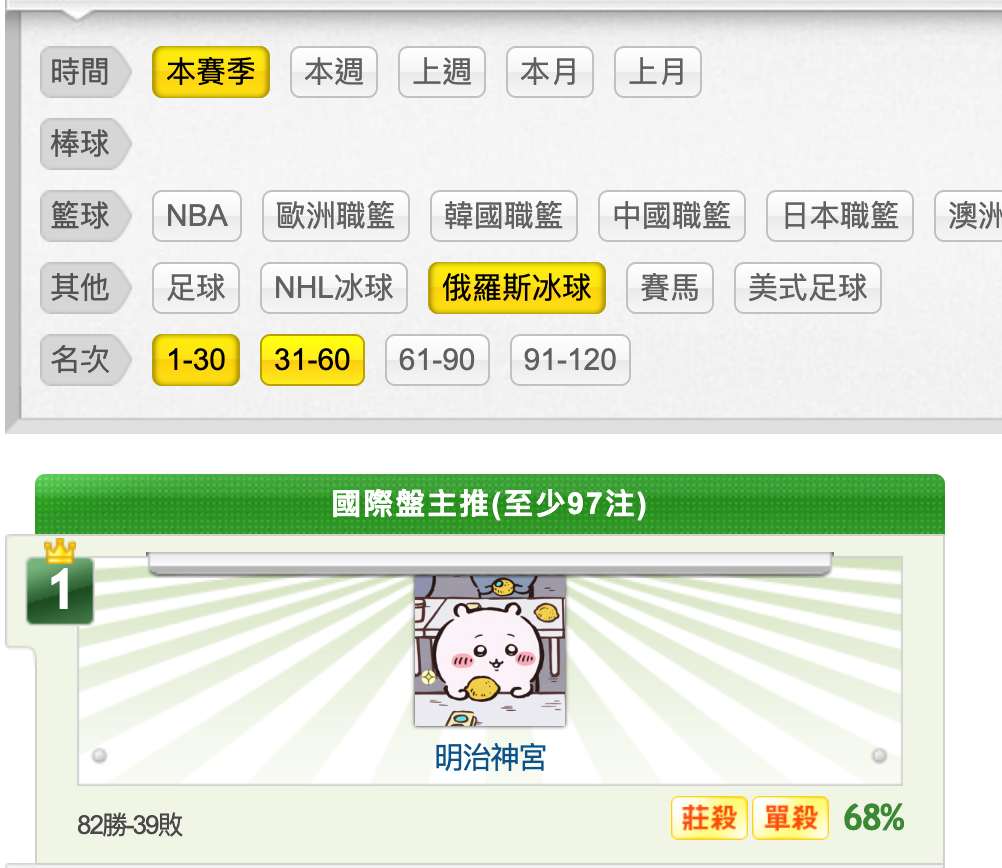Select the 賽馬 horse racing filter
1002x868 pixels.
point(670,288)
